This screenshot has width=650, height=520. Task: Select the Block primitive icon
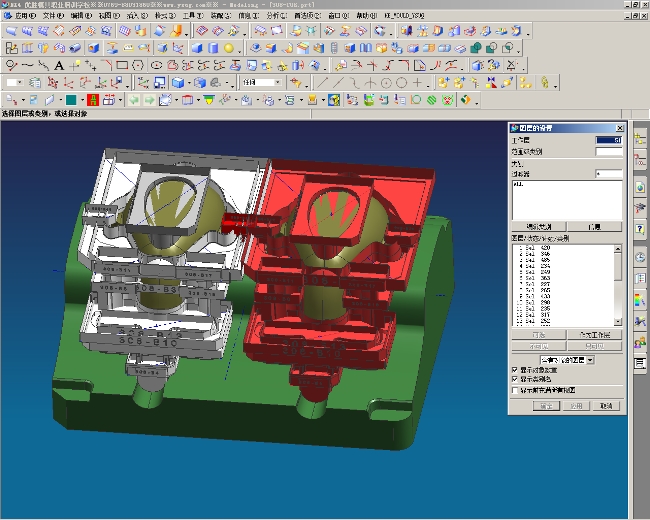pyautogui.click(x=197, y=48)
